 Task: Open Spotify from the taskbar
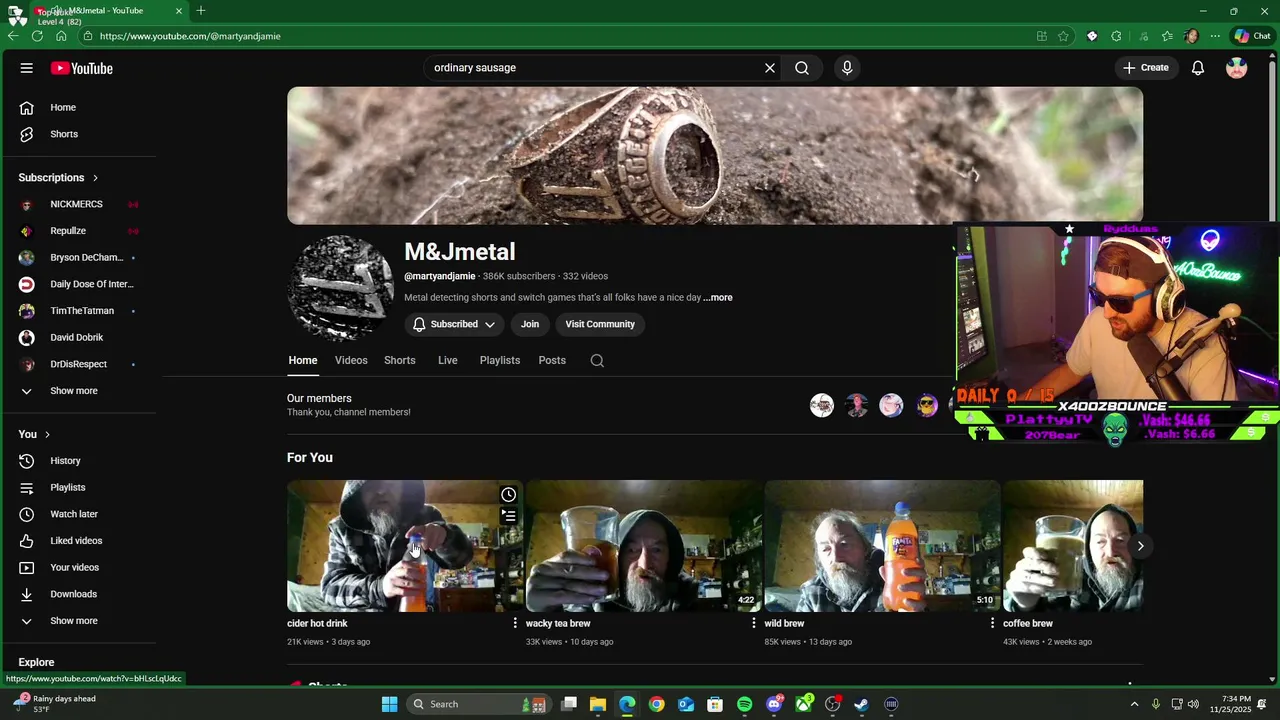745,704
